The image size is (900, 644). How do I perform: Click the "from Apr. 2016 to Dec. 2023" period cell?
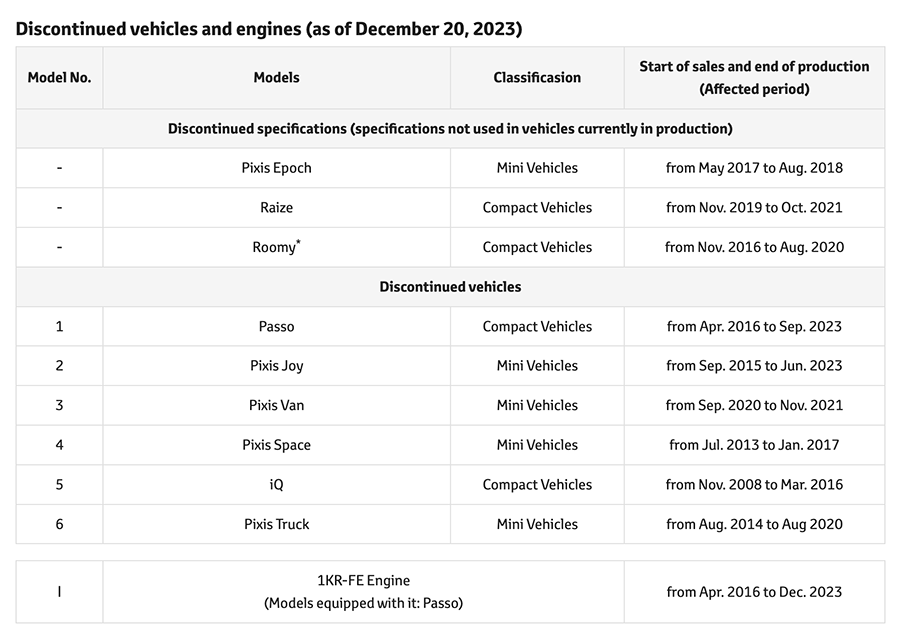[x=754, y=592]
